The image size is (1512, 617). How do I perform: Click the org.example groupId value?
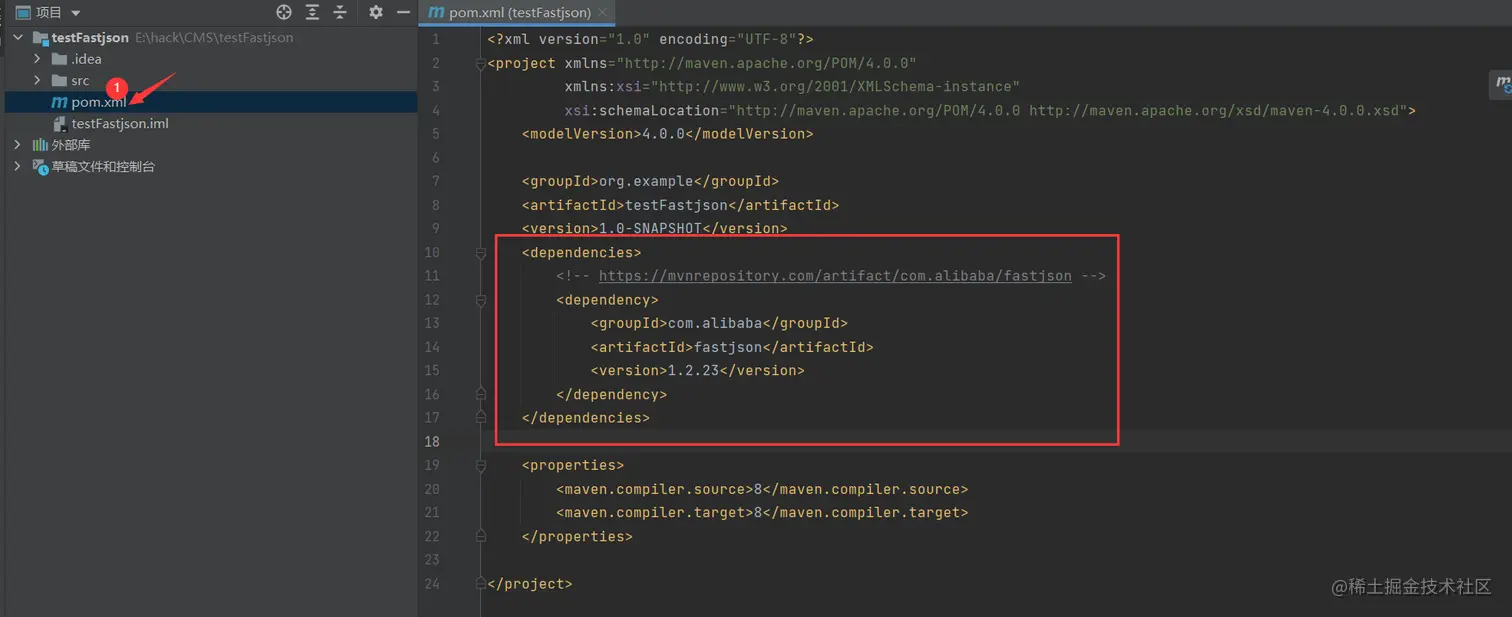click(645, 181)
